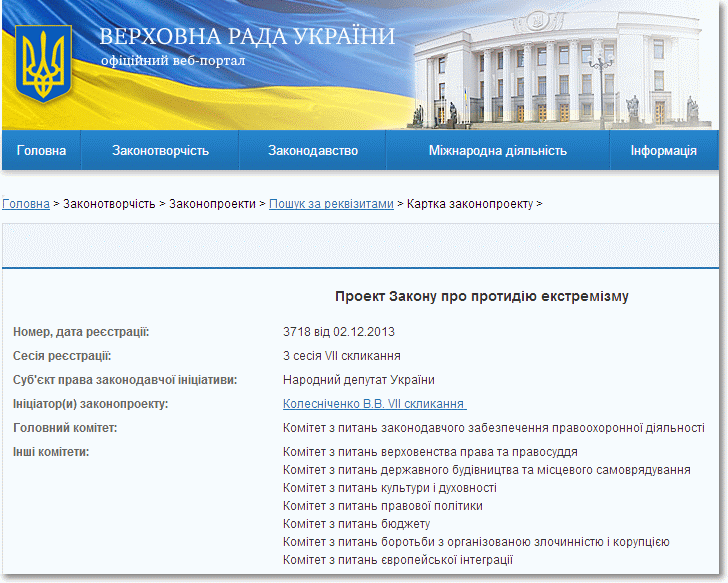Viewport: 728px width, 583px height.
Task: Click the Інші комітети label
Action: point(51,452)
